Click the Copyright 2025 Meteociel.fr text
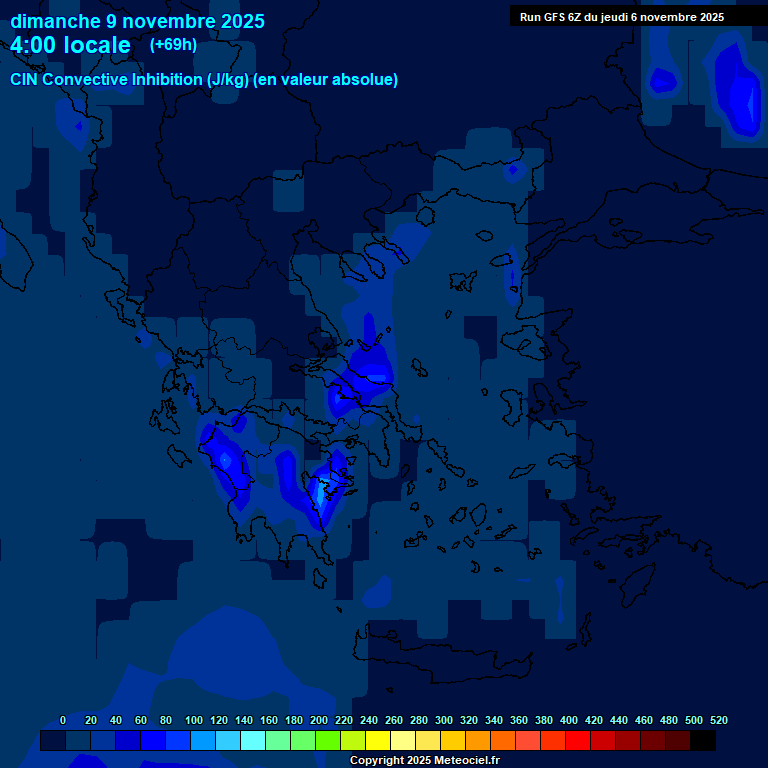Image resolution: width=768 pixels, height=768 pixels. [424, 760]
